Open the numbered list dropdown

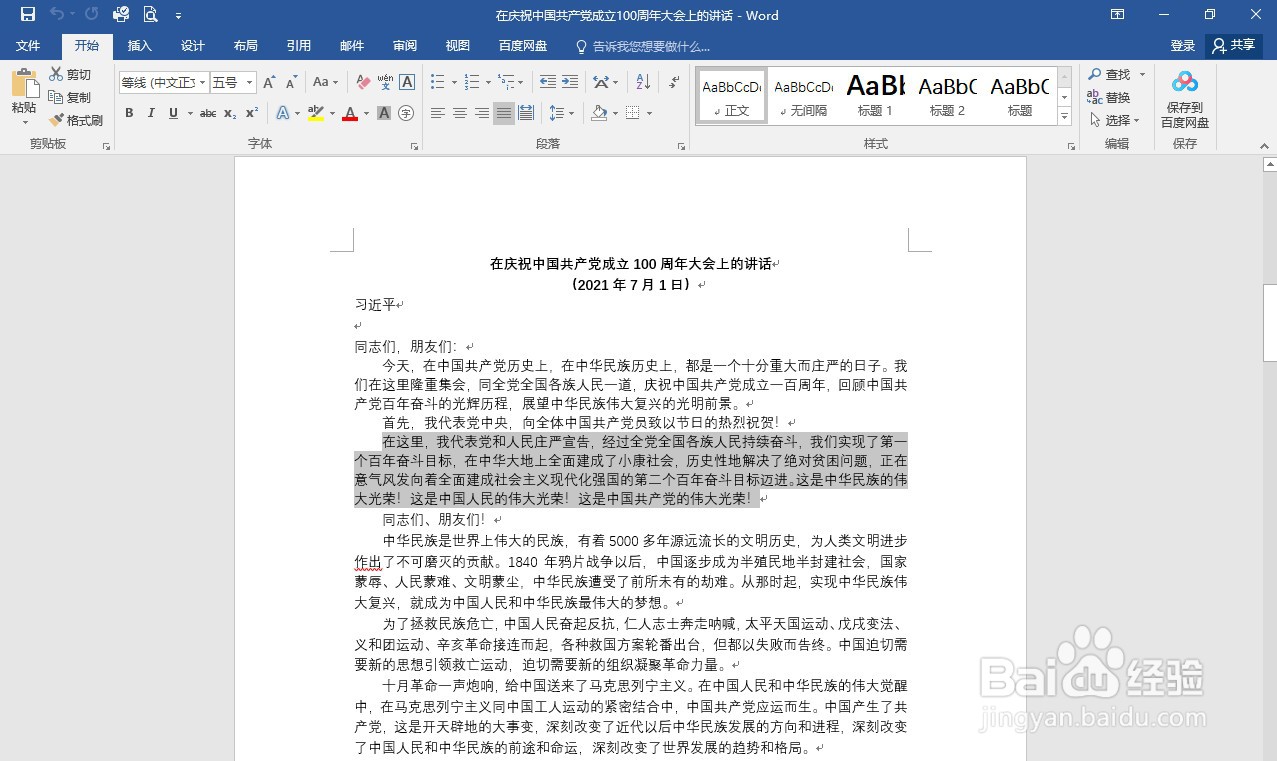[x=487, y=82]
